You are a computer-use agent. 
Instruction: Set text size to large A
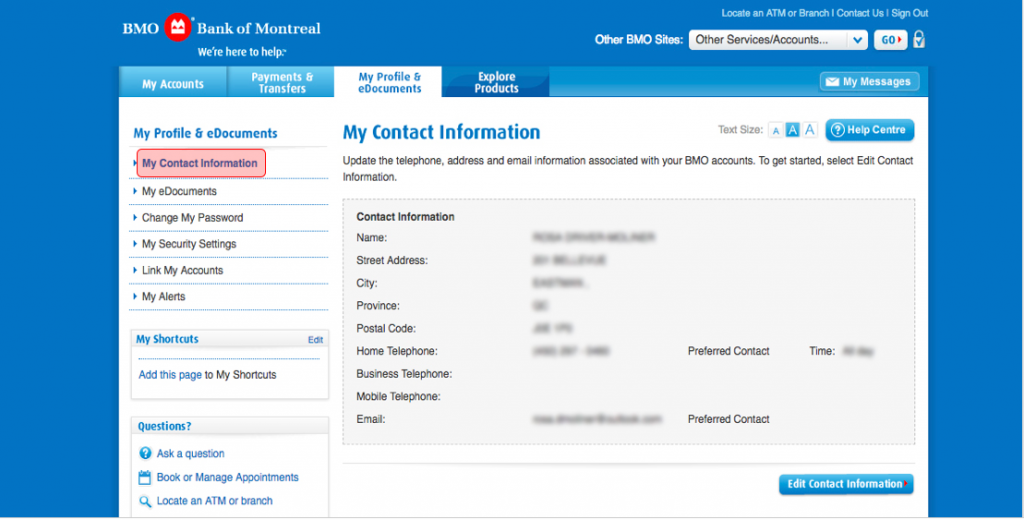tap(810, 129)
